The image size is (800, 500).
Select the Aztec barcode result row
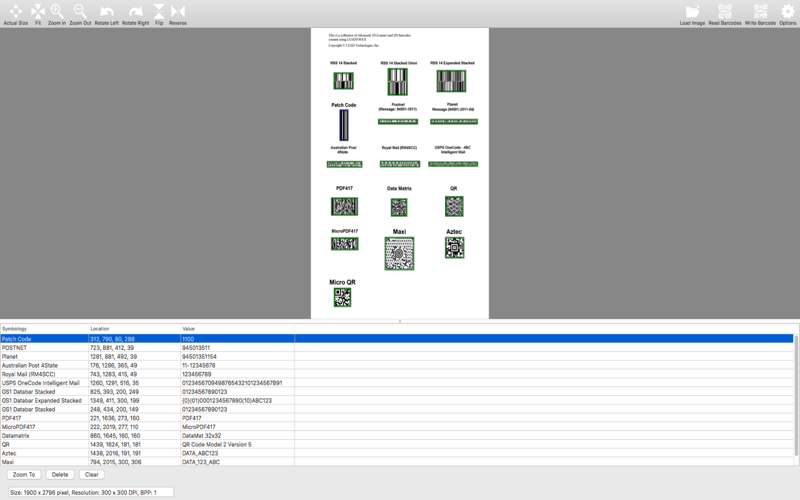[x=397, y=453]
